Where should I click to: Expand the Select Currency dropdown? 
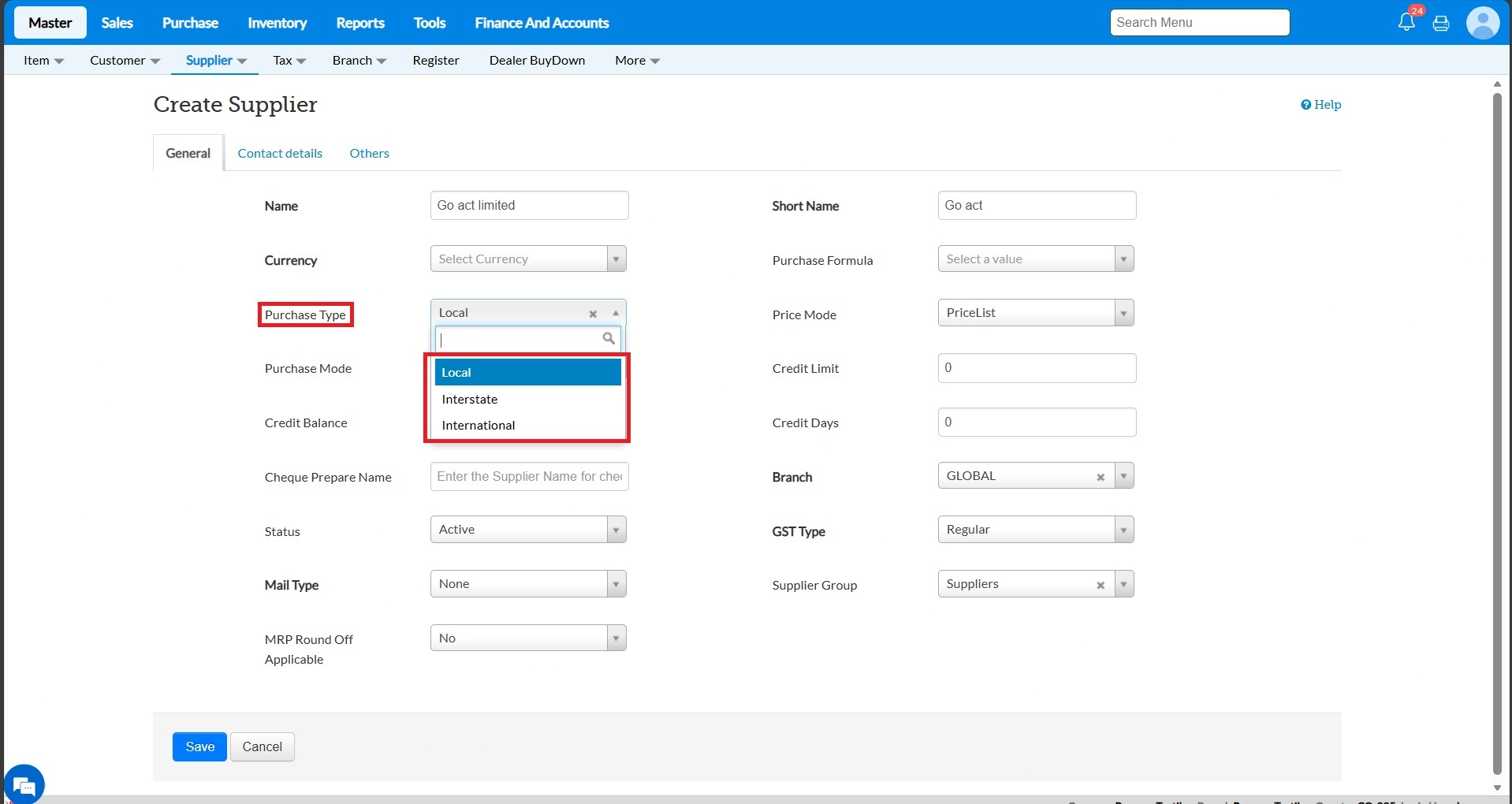click(616, 259)
